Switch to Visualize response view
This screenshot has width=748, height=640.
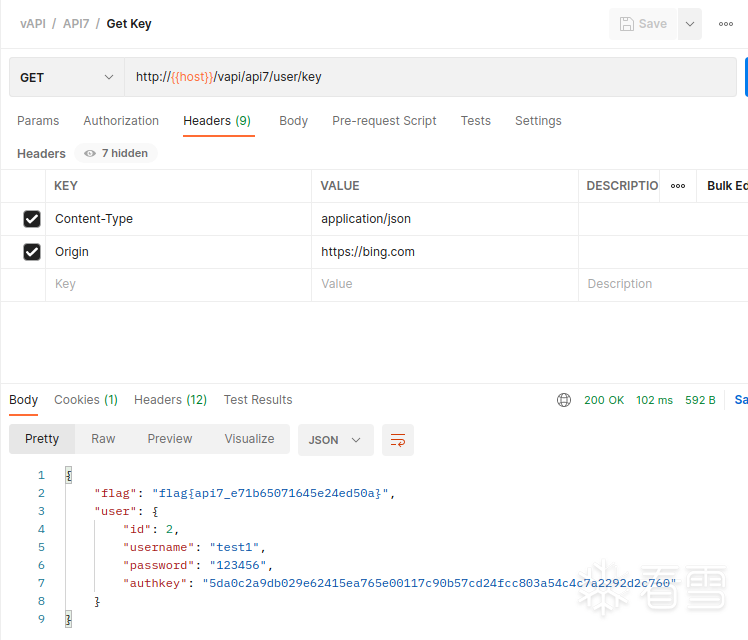pyautogui.click(x=249, y=439)
